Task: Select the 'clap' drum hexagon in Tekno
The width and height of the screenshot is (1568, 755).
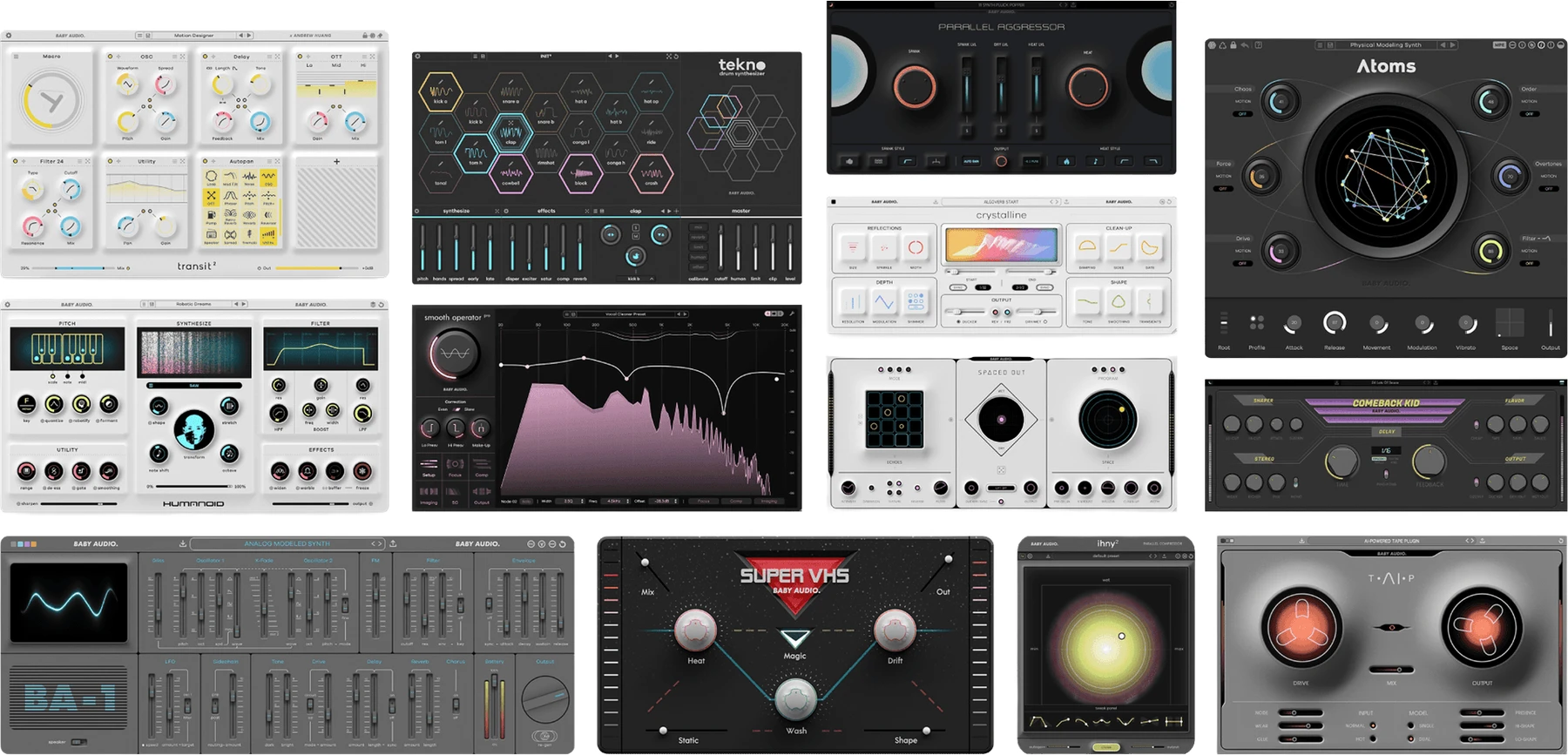Action: coord(510,132)
